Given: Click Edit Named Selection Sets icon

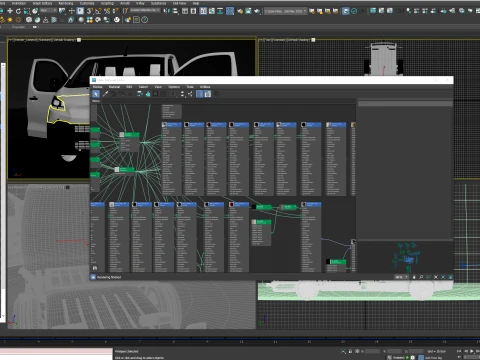Looking at the screenshot, I should coord(125,11).
